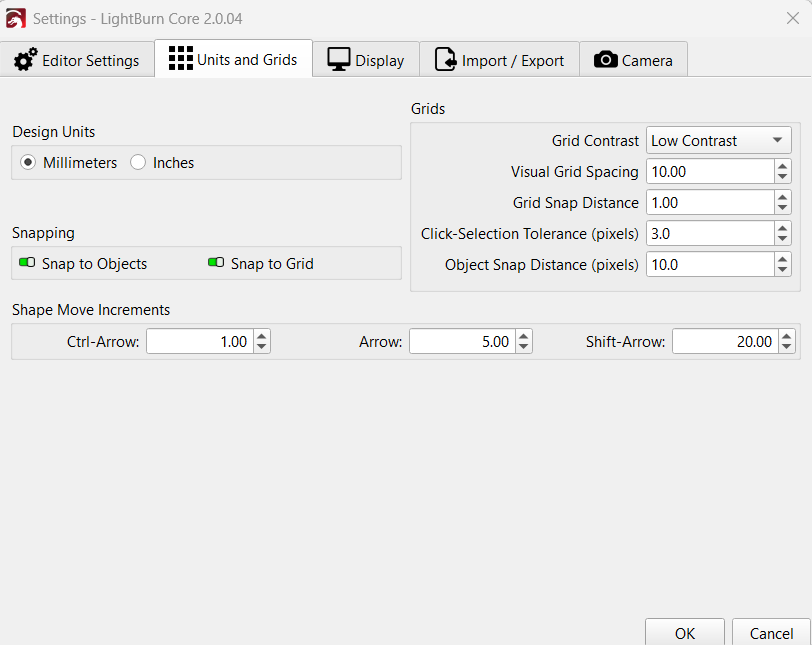812x645 pixels.
Task: Click the gear icon on Editor Settings tab
Action: (x=26, y=60)
